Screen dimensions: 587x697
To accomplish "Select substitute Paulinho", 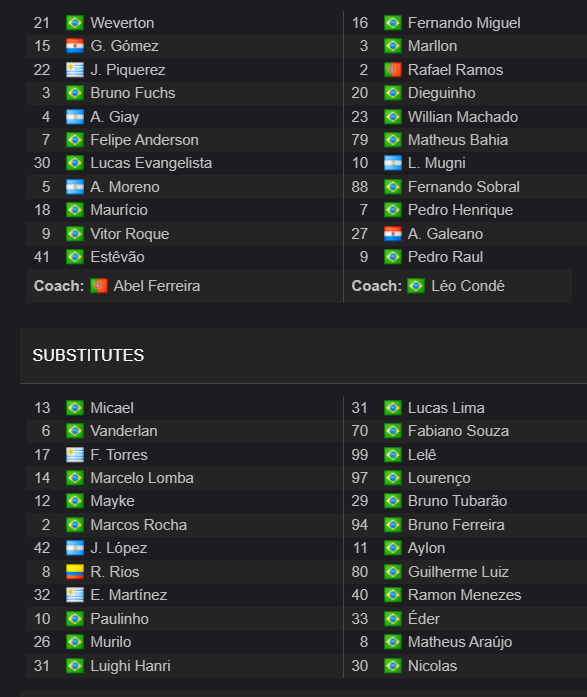I will 120,619.
